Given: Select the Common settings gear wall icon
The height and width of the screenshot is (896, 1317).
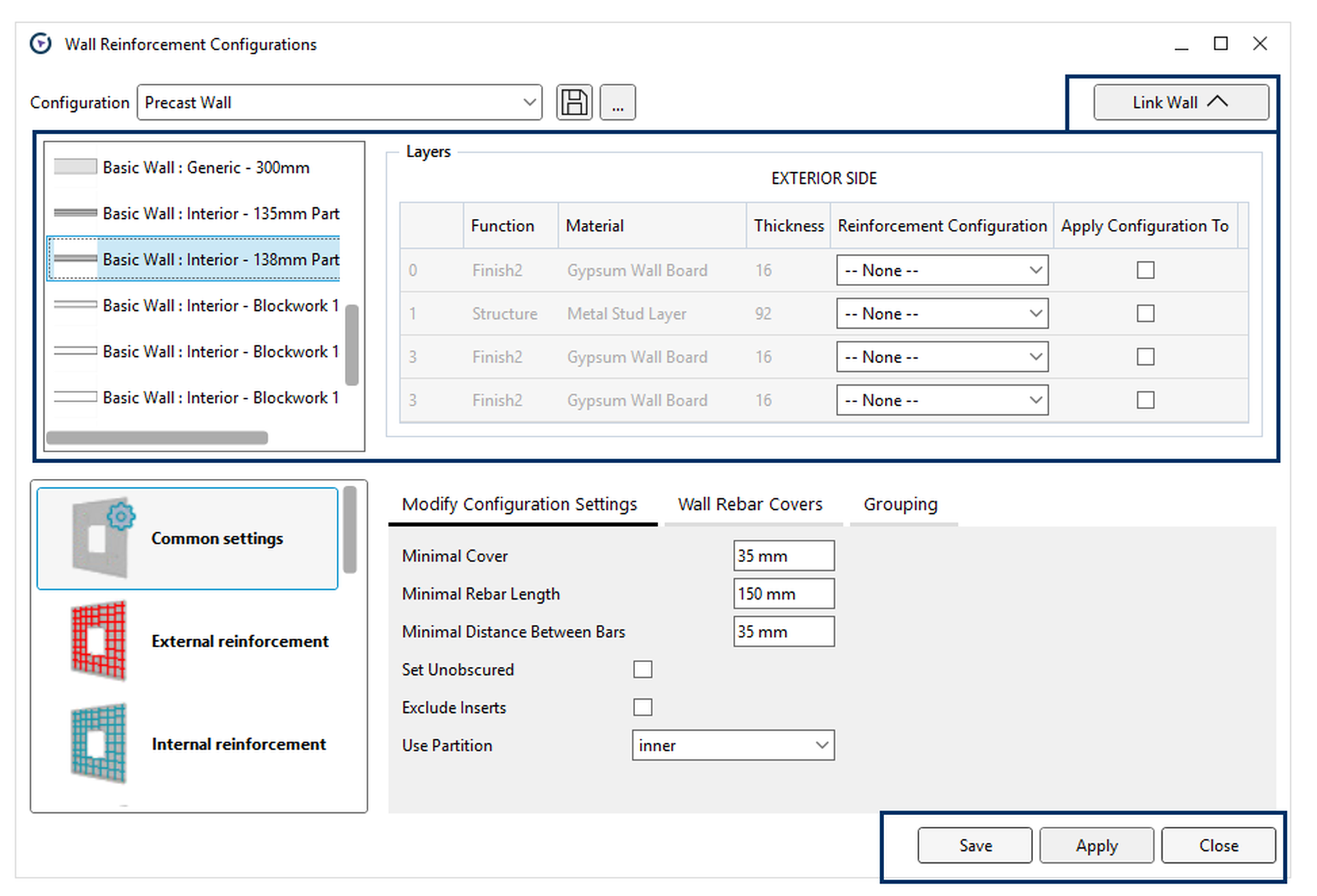Looking at the screenshot, I should (102, 537).
